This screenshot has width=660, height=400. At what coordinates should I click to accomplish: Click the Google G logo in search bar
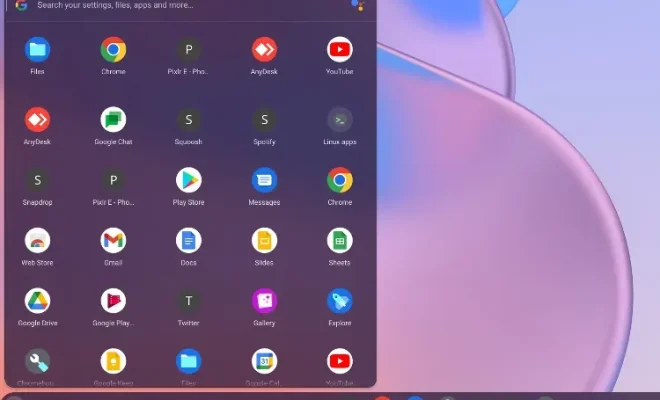point(21,5)
